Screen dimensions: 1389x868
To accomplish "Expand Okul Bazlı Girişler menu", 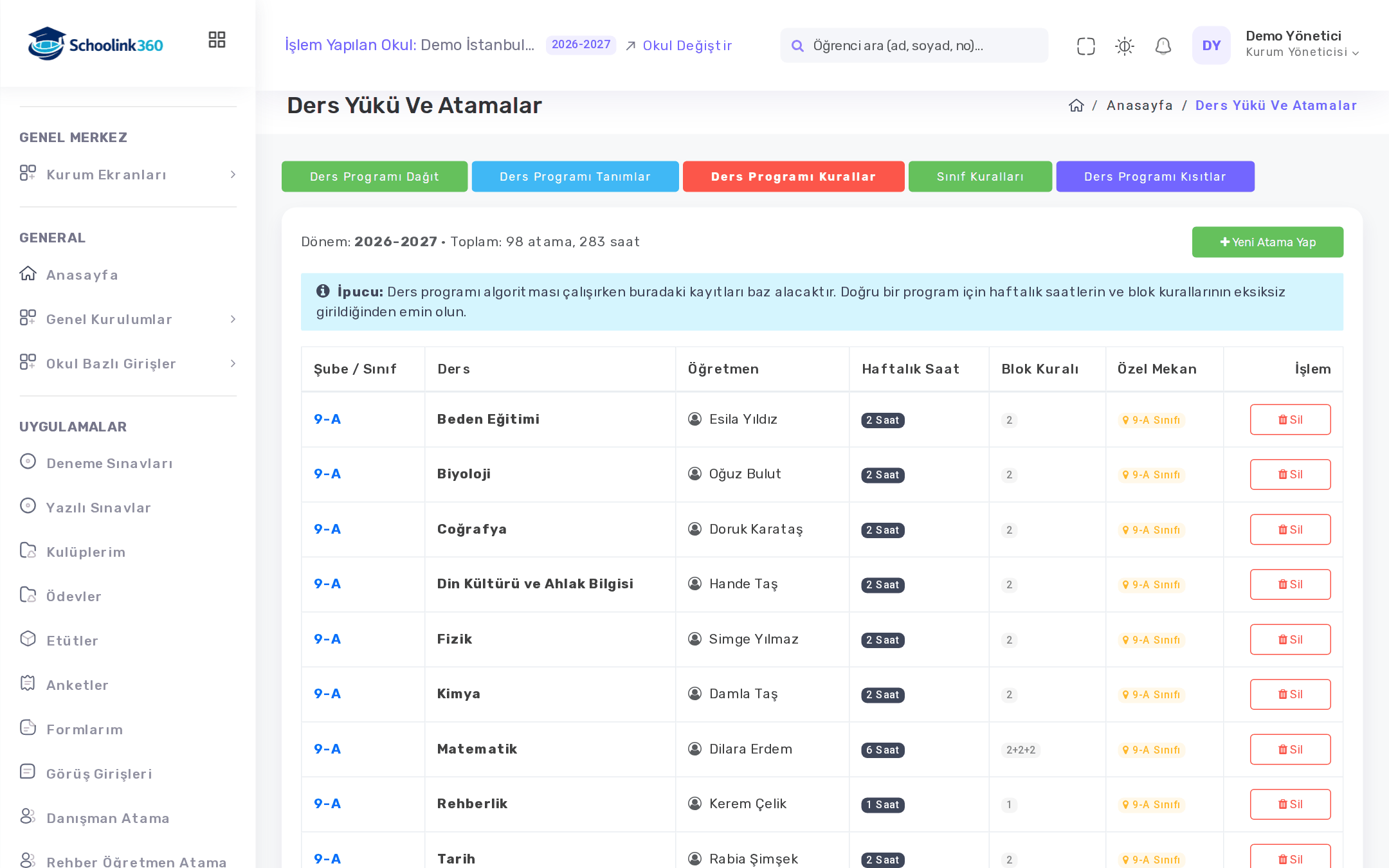I will coord(128,363).
